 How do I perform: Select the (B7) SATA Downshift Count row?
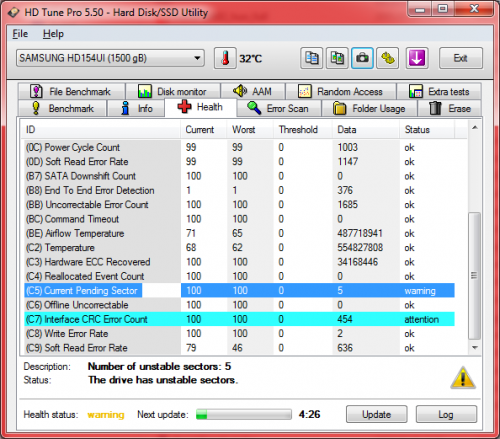pyautogui.click(x=239, y=176)
